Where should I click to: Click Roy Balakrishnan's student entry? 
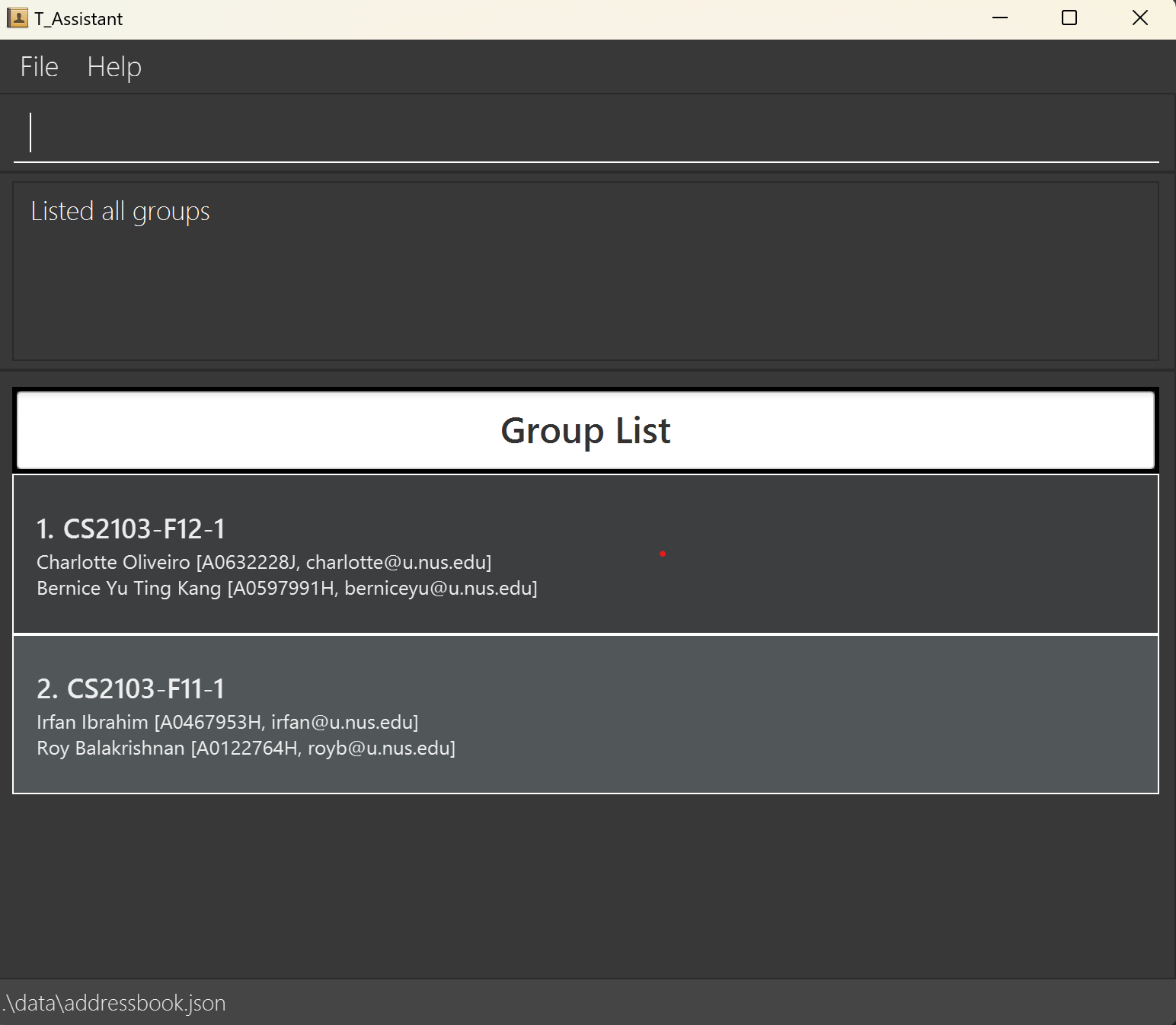coord(245,749)
